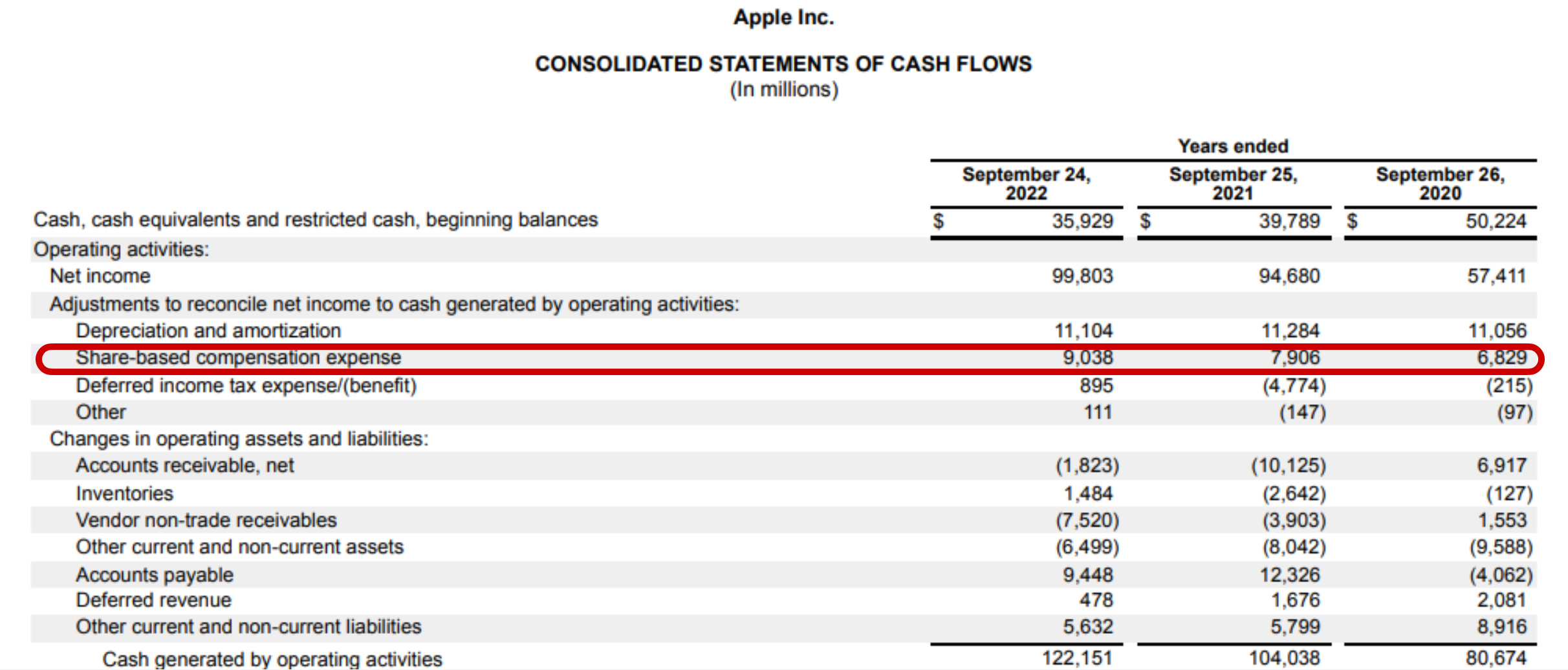Image resolution: width=1568 pixels, height=670 pixels.
Task: Select net income value 94,680
Action: (x=1289, y=276)
